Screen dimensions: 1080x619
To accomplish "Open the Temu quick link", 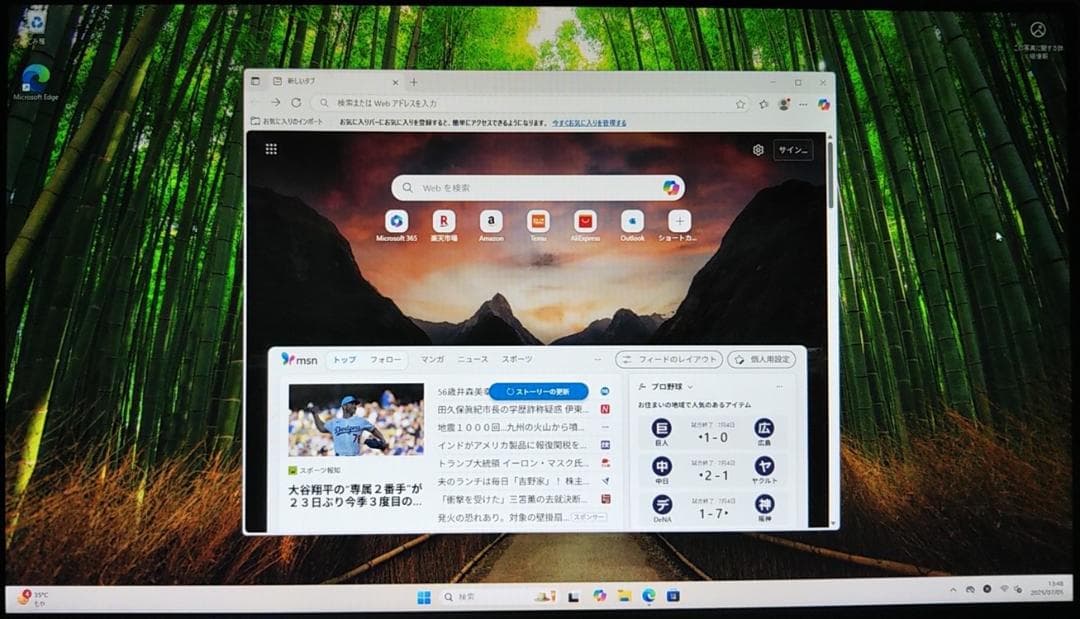I will 537,222.
